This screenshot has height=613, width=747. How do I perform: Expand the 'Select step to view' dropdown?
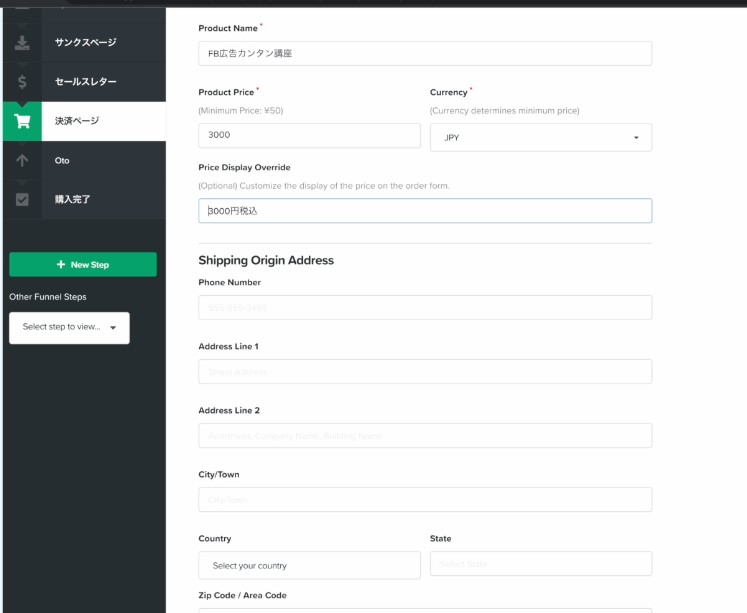tap(69, 327)
